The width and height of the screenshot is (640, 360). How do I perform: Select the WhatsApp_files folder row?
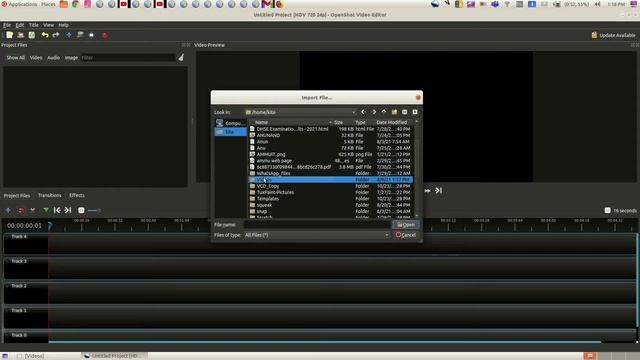coord(331,173)
